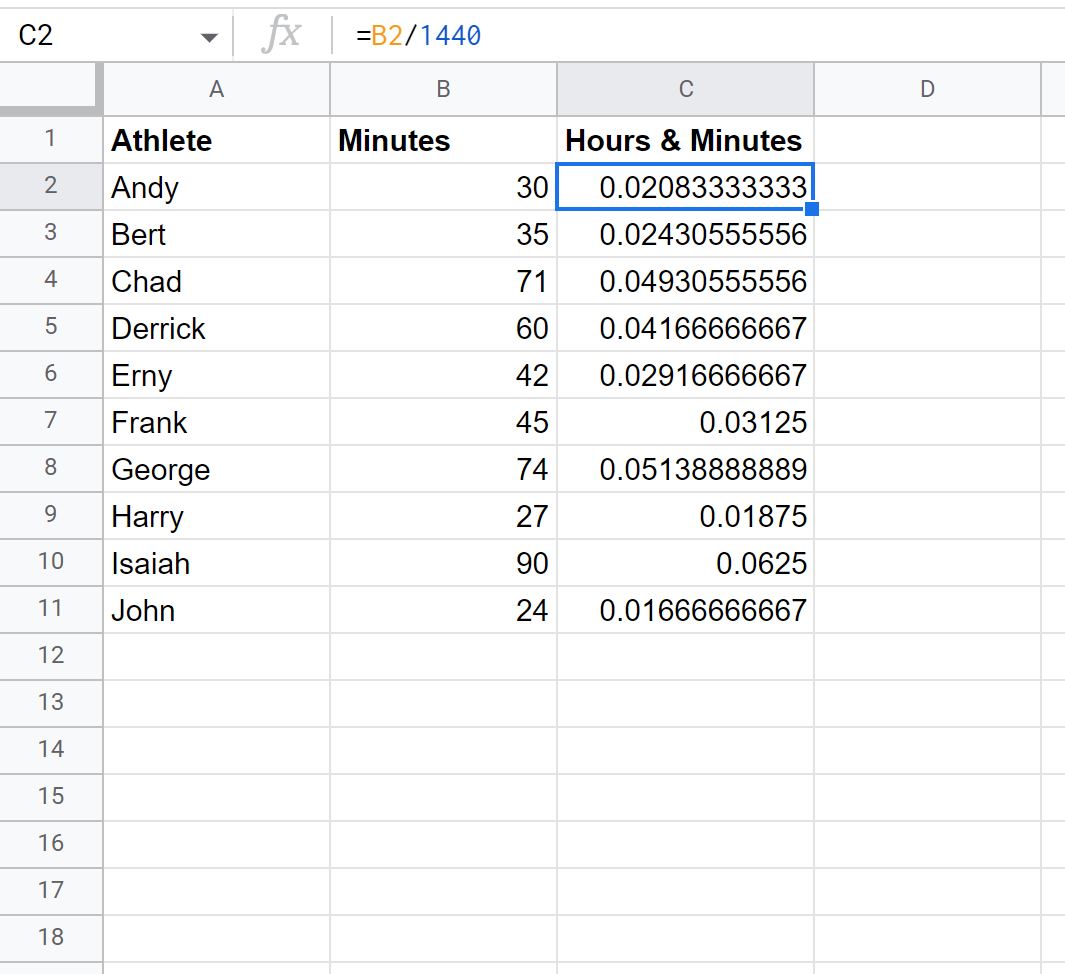Viewport: 1065px width, 974px height.
Task: Open the Name box dropdown arrow
Action: [x=209, y=37]
